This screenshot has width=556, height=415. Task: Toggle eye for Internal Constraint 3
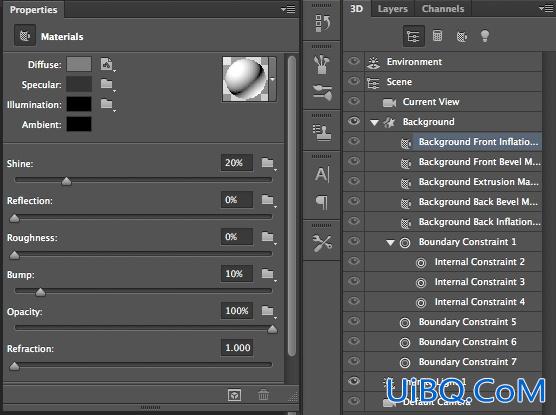[x=354, y=281]
